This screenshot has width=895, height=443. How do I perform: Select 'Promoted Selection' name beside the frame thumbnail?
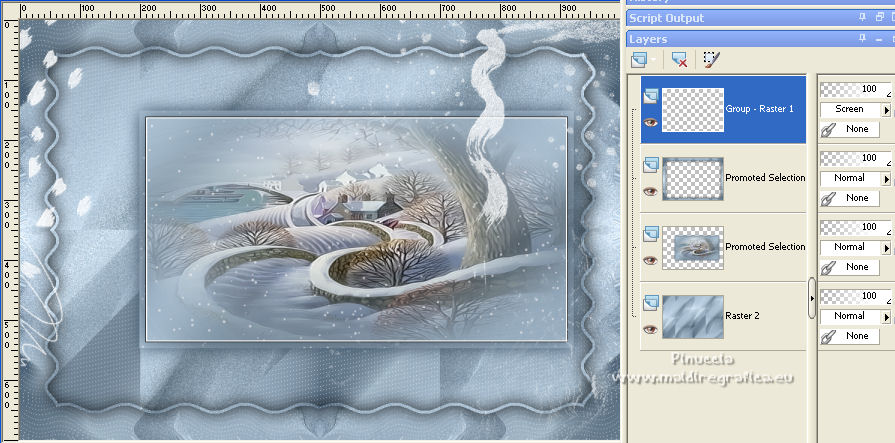765,178
